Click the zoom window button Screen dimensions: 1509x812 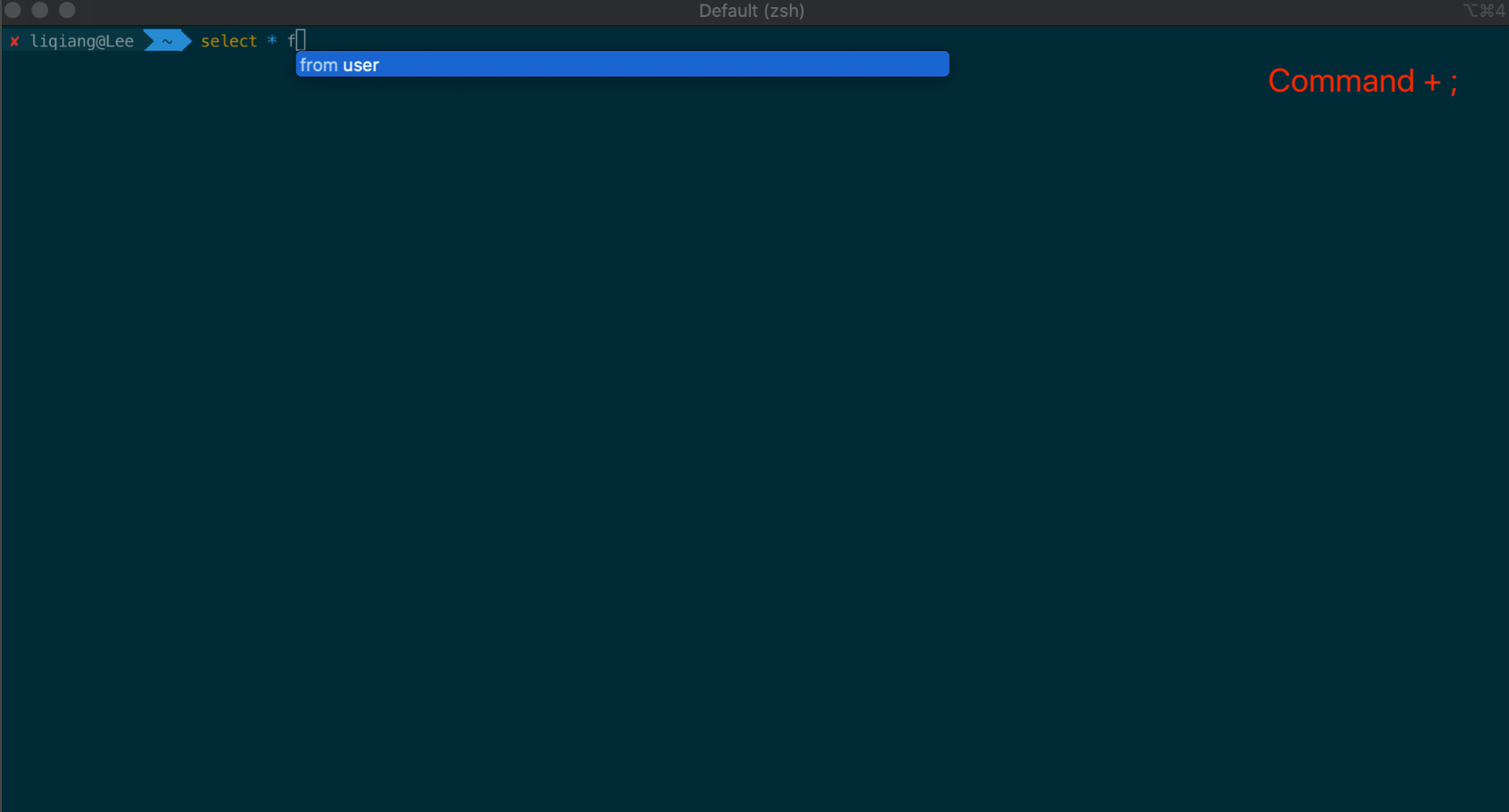click(x=67, y=10)
